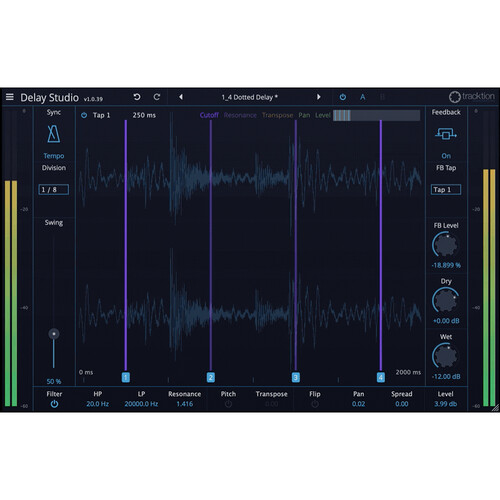Open the FB Tap selector showing Tap 1
Viewport: 500px width, 500px height.
(x=446, y=190)
